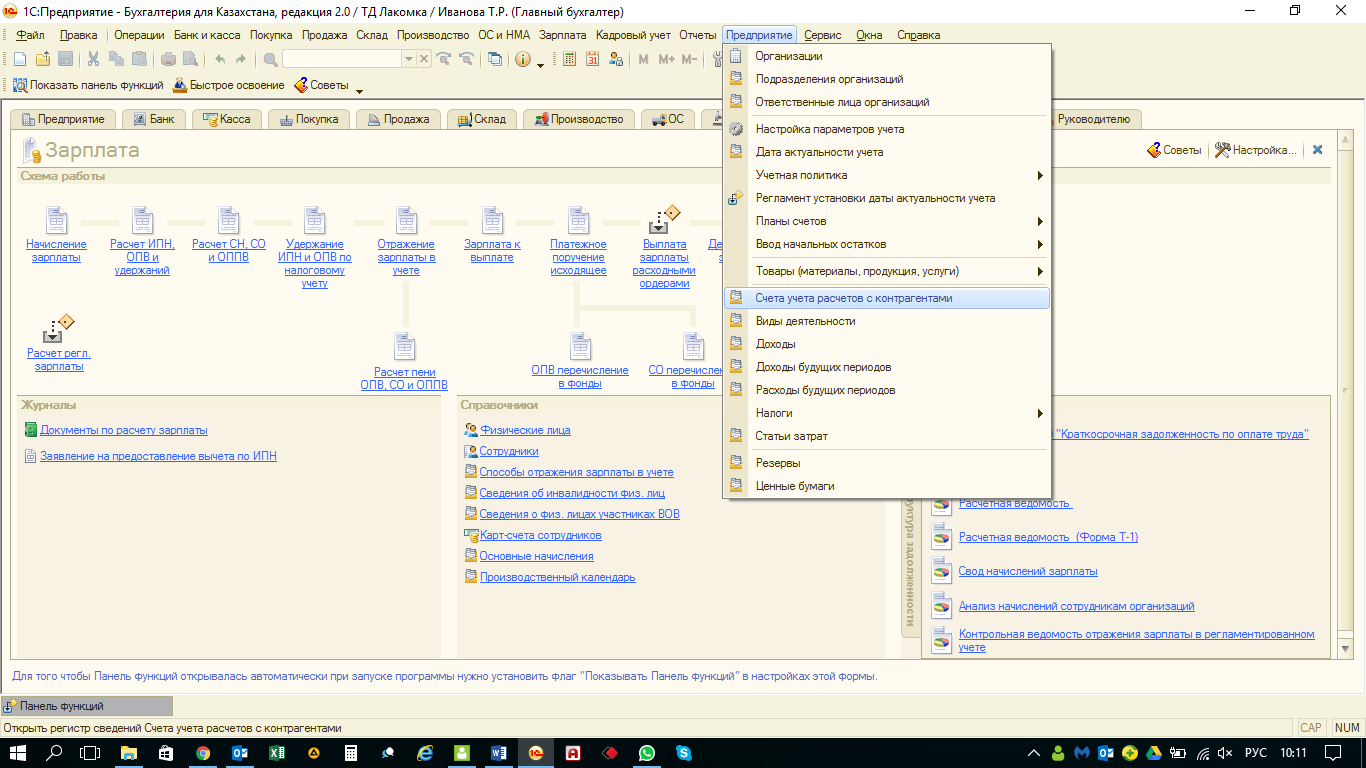
Task: Select Ценные бумаги menu entry
Action: (x=886, y=486)
